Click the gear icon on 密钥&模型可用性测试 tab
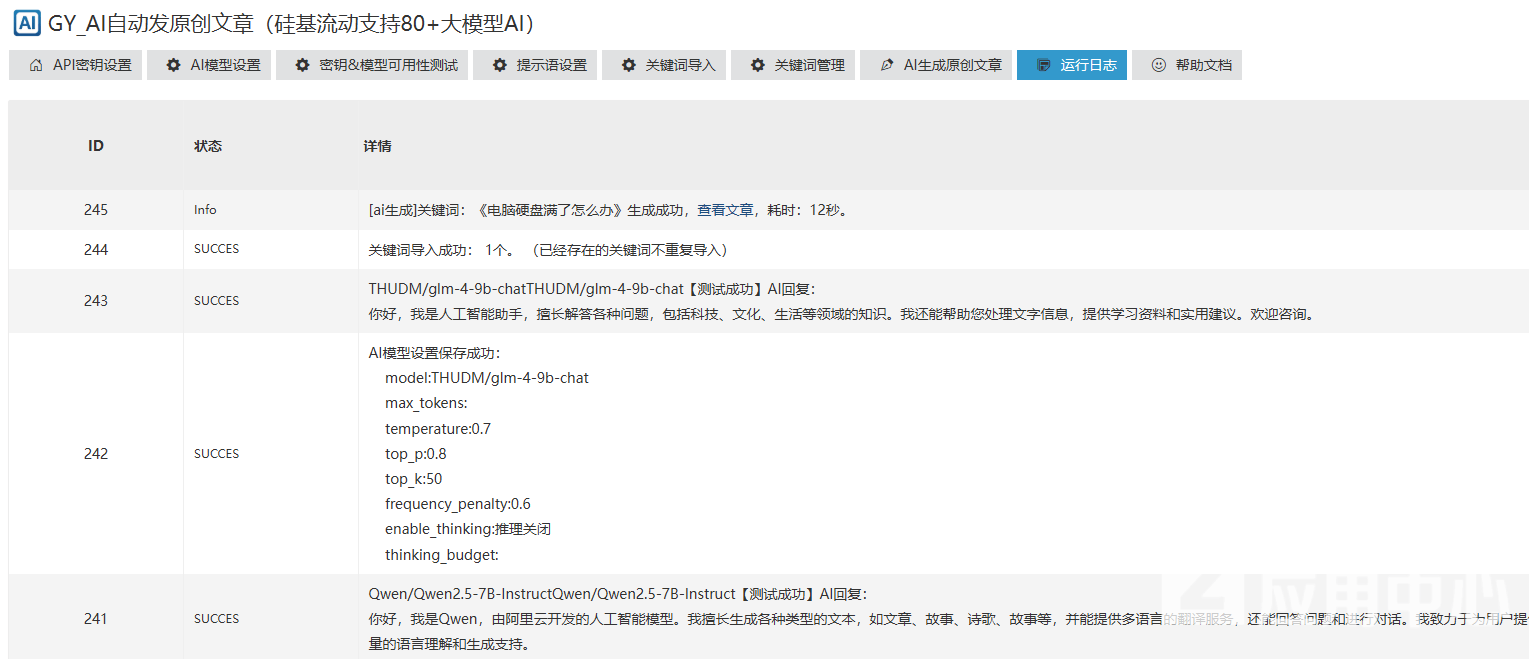 (x=302, y=66)
